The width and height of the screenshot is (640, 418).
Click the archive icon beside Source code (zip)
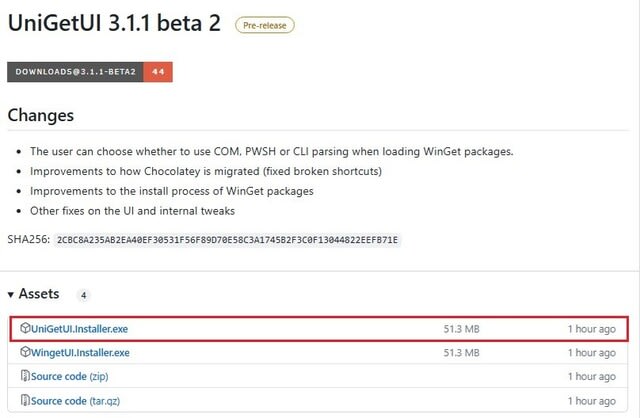click(x=25, y=376)
